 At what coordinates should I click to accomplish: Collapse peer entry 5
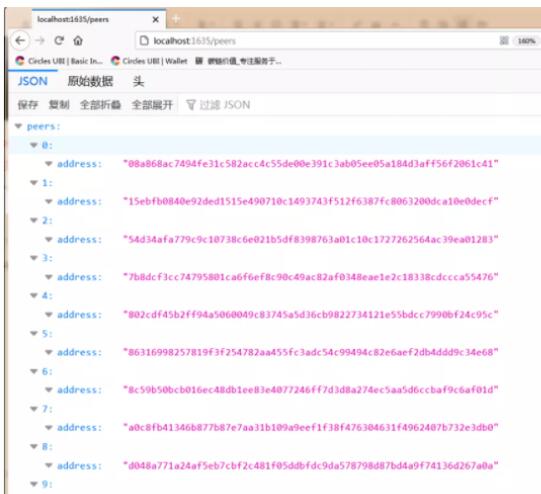[x=34, y=334]
